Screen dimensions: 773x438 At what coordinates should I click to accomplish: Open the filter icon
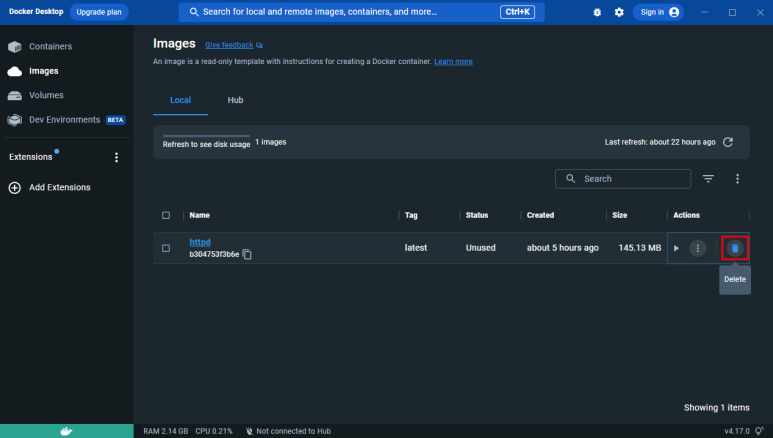pyautogui.click(x=708, y=179)
